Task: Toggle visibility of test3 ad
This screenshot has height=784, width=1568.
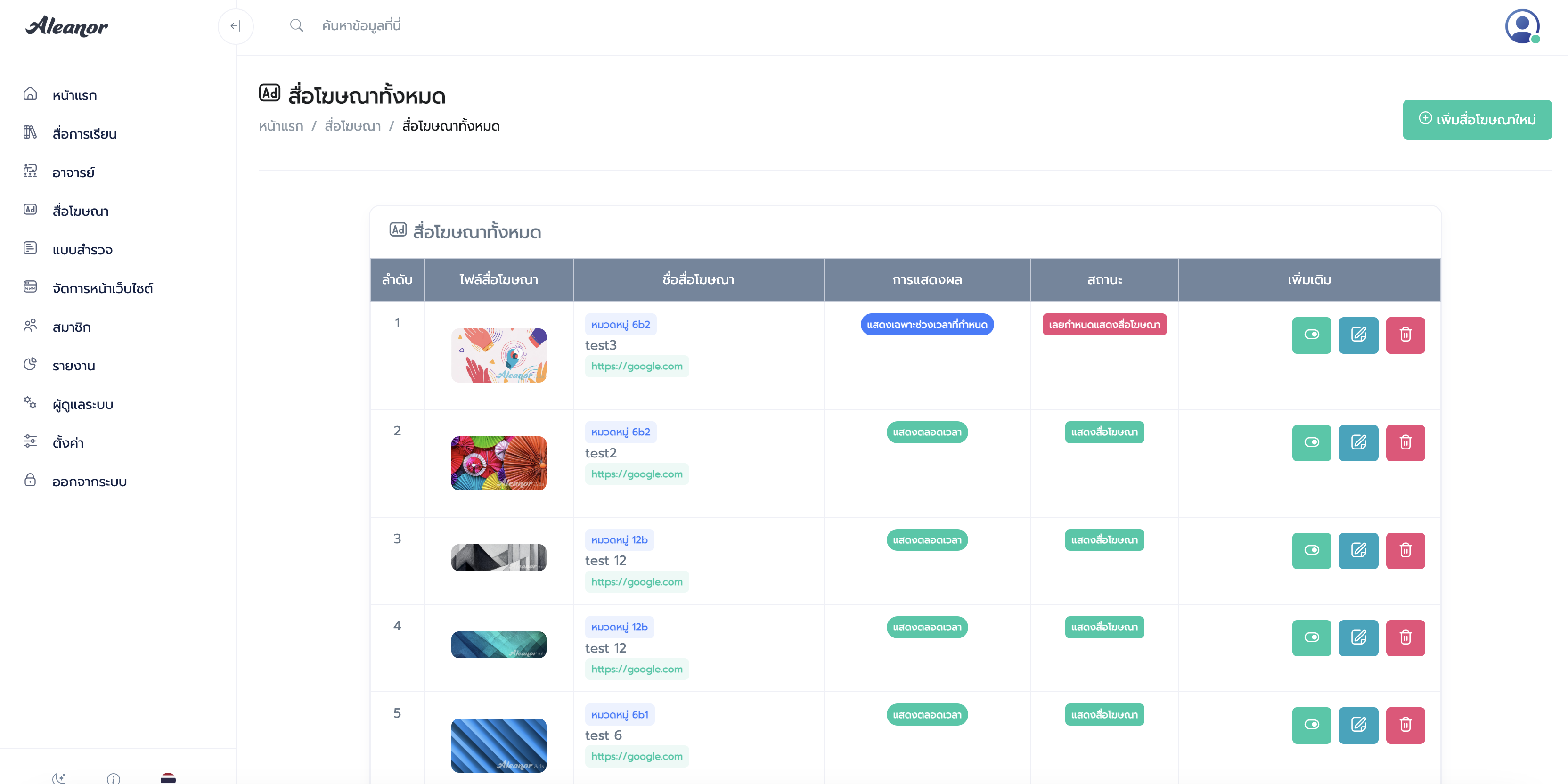Action: [x=1311, y=335]
